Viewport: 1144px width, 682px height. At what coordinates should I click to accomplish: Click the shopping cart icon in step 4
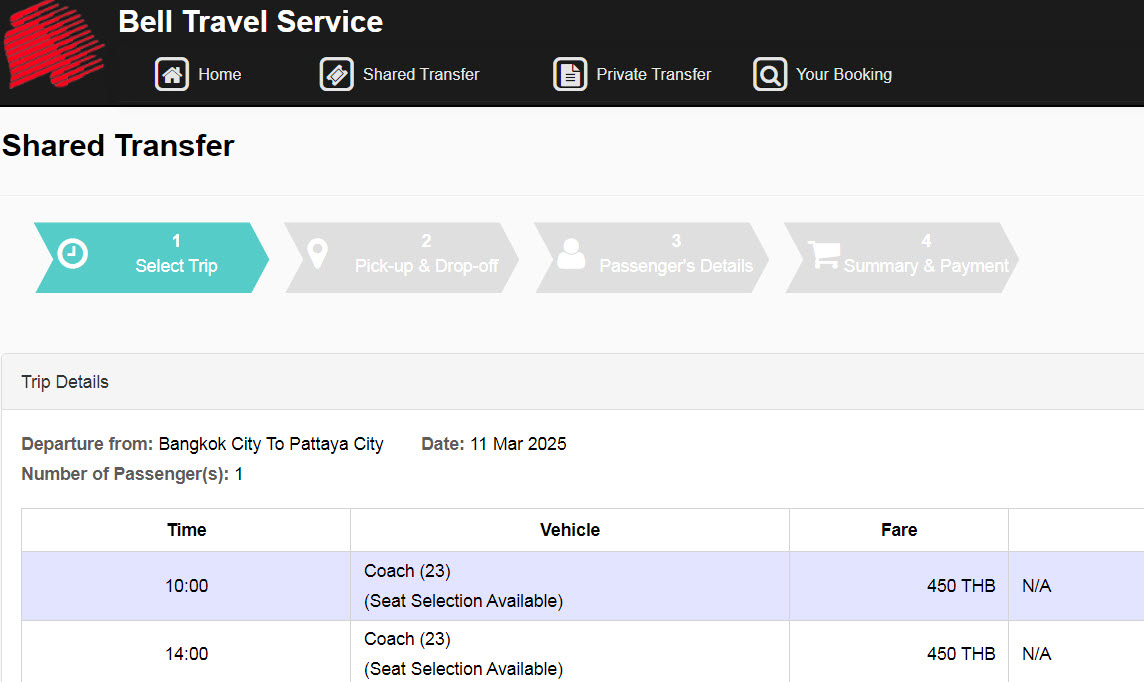824,255
